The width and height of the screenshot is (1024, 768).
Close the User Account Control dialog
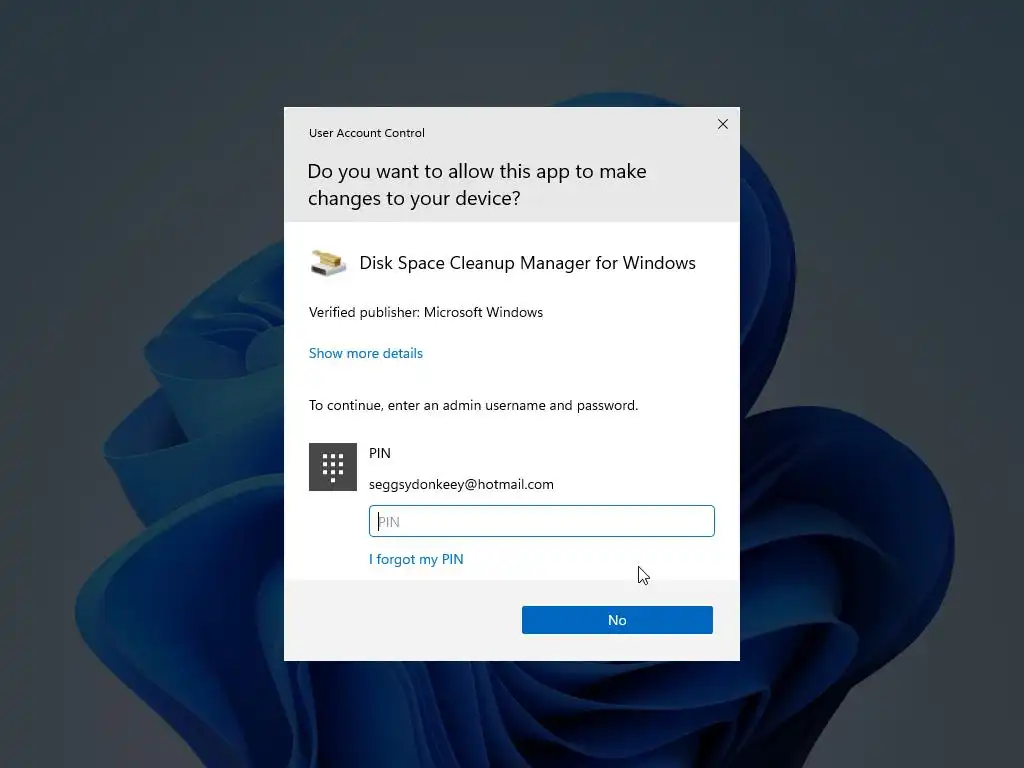click(x=722, y=124)
